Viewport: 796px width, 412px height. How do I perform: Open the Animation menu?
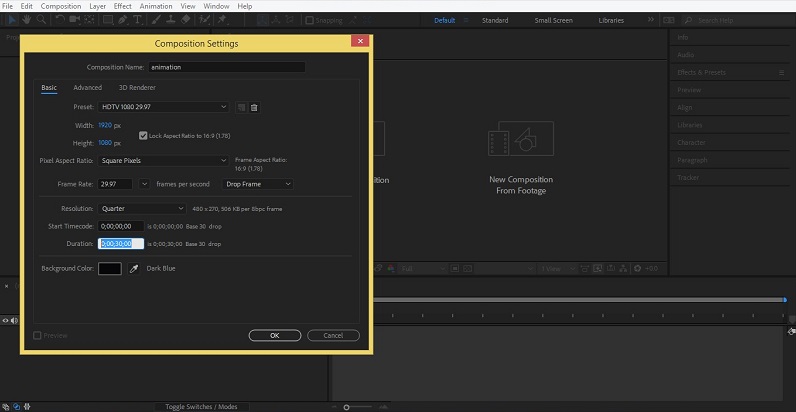pos(155,6)
